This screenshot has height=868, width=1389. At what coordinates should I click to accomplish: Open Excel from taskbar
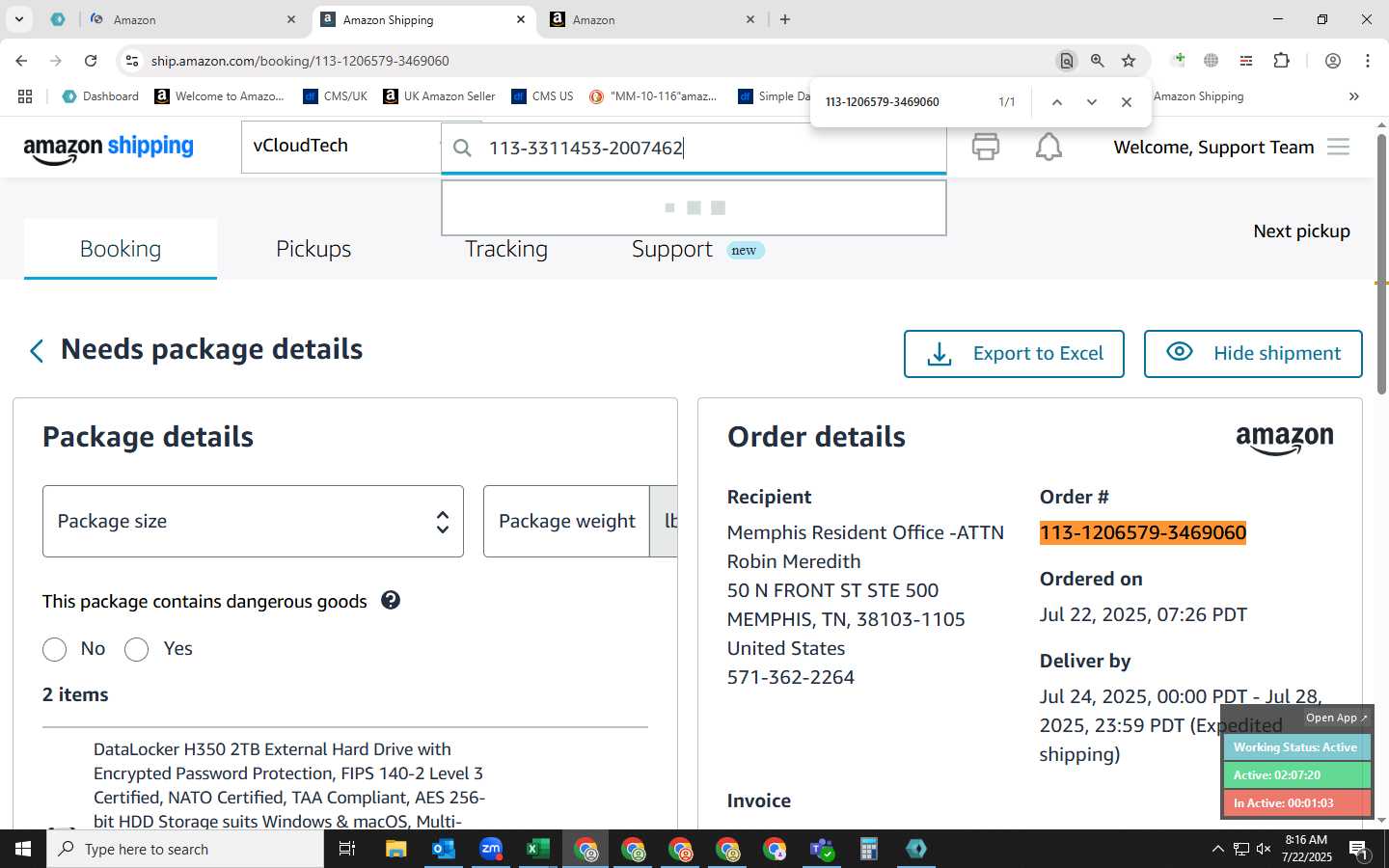point(537,849)
